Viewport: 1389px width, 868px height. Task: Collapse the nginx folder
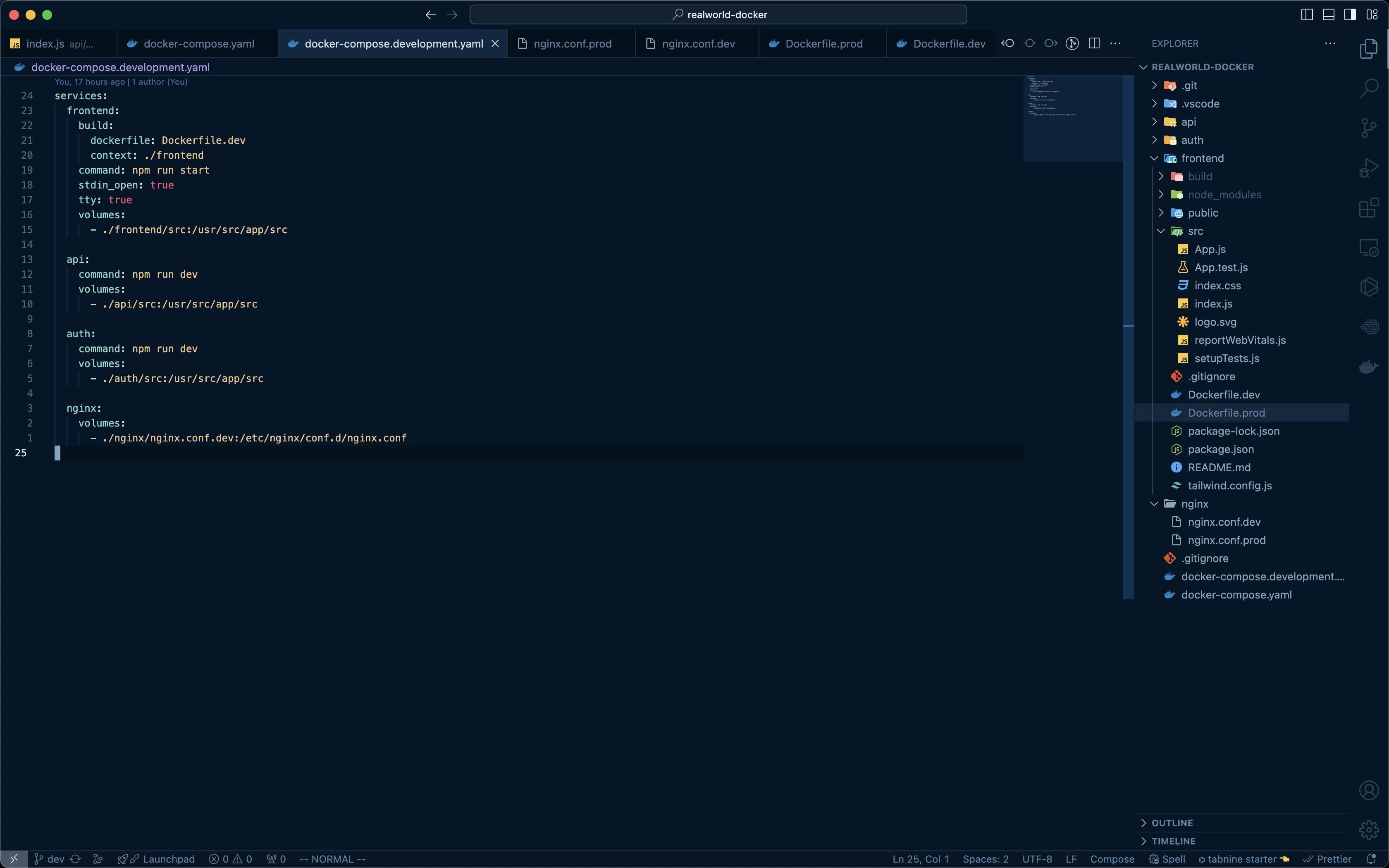[x=1243, y=503]
